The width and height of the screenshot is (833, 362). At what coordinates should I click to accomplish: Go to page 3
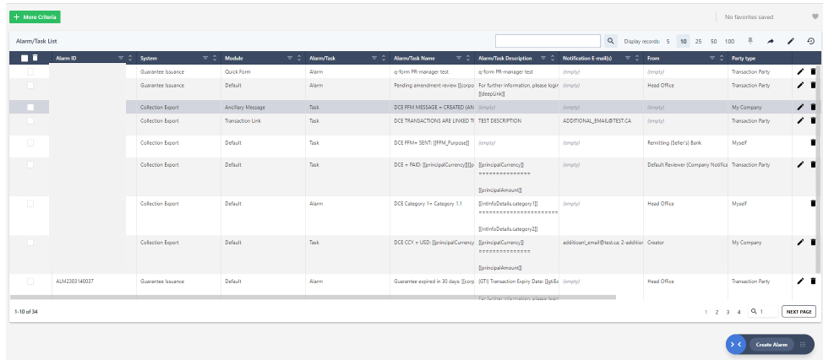point(728,312)
